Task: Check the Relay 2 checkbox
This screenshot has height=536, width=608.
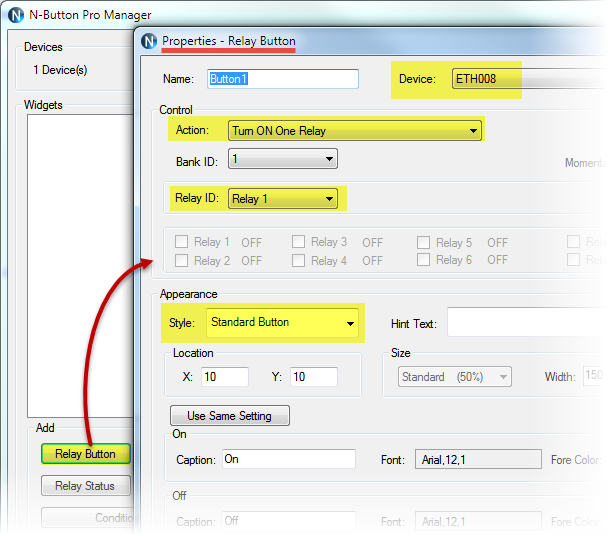Action: (181, 260)
